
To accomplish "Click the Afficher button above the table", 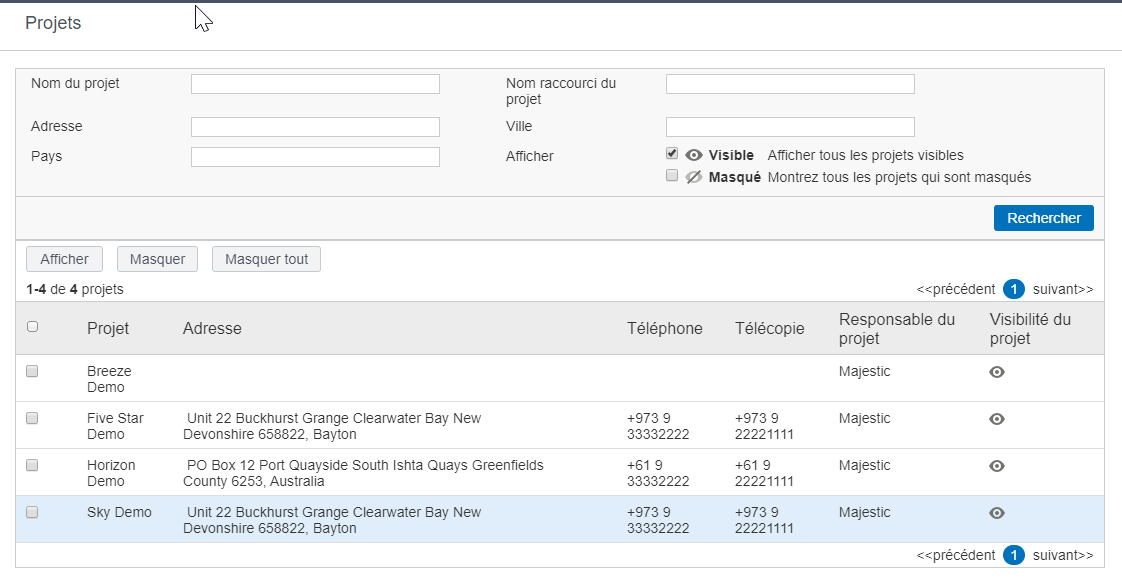I will coord(64,259).
